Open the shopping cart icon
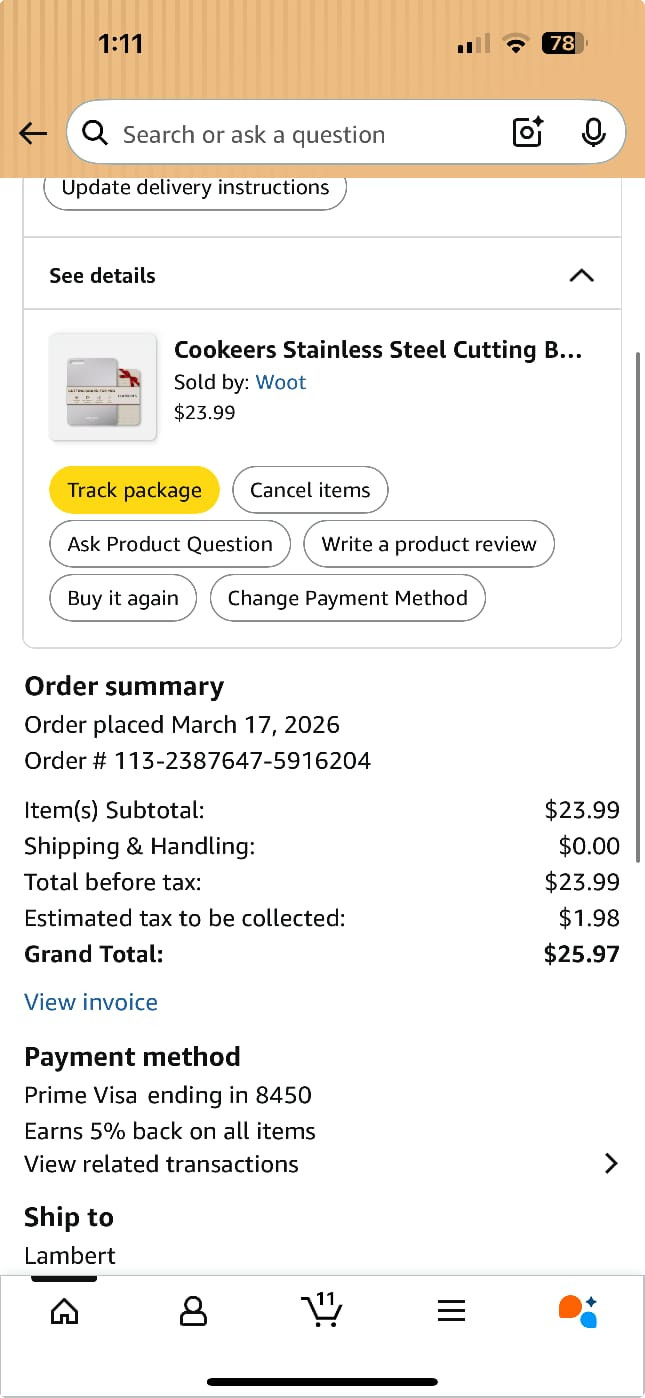 tap(322, 1310)
